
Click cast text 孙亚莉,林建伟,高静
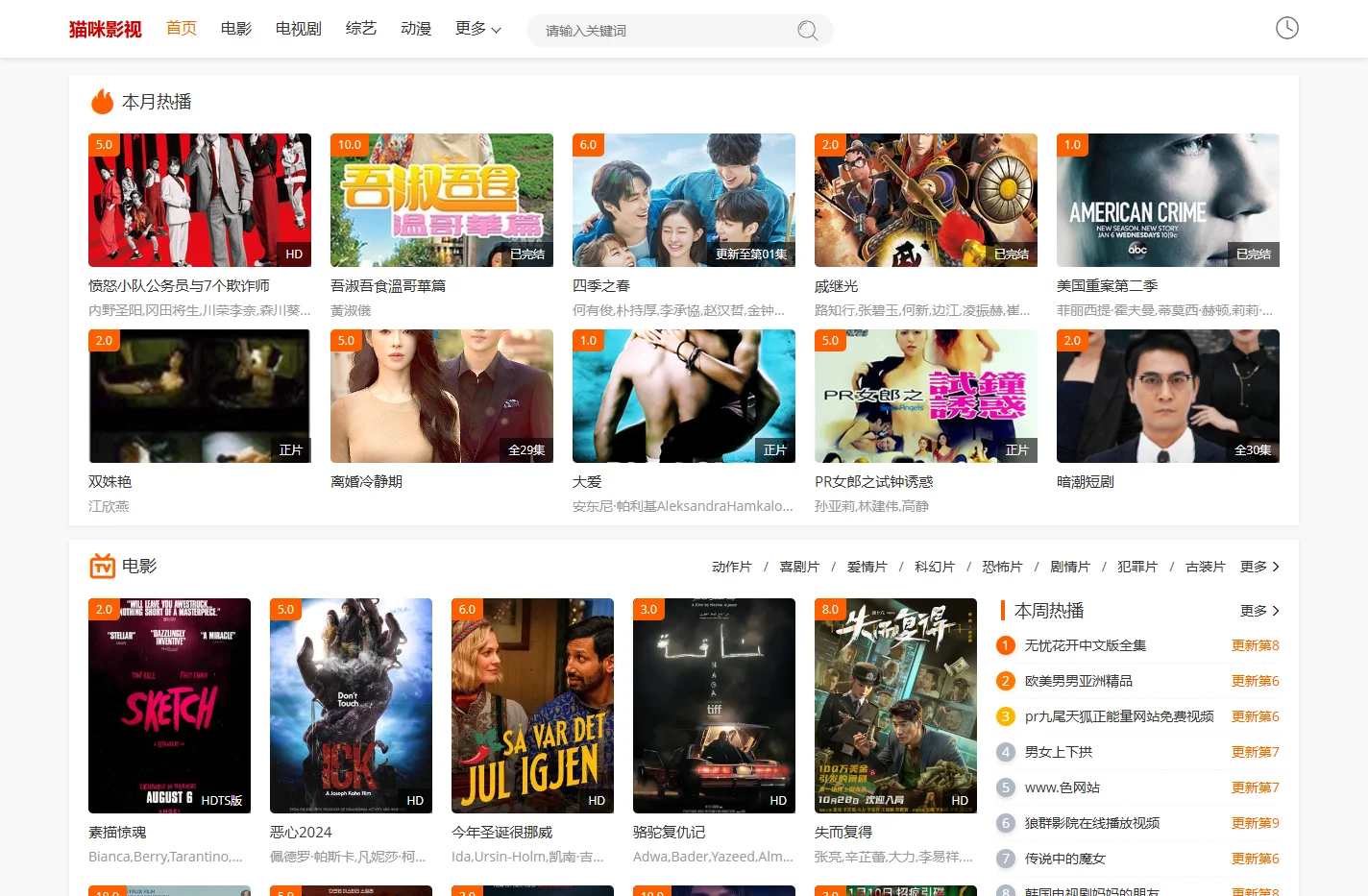(871, 506)
